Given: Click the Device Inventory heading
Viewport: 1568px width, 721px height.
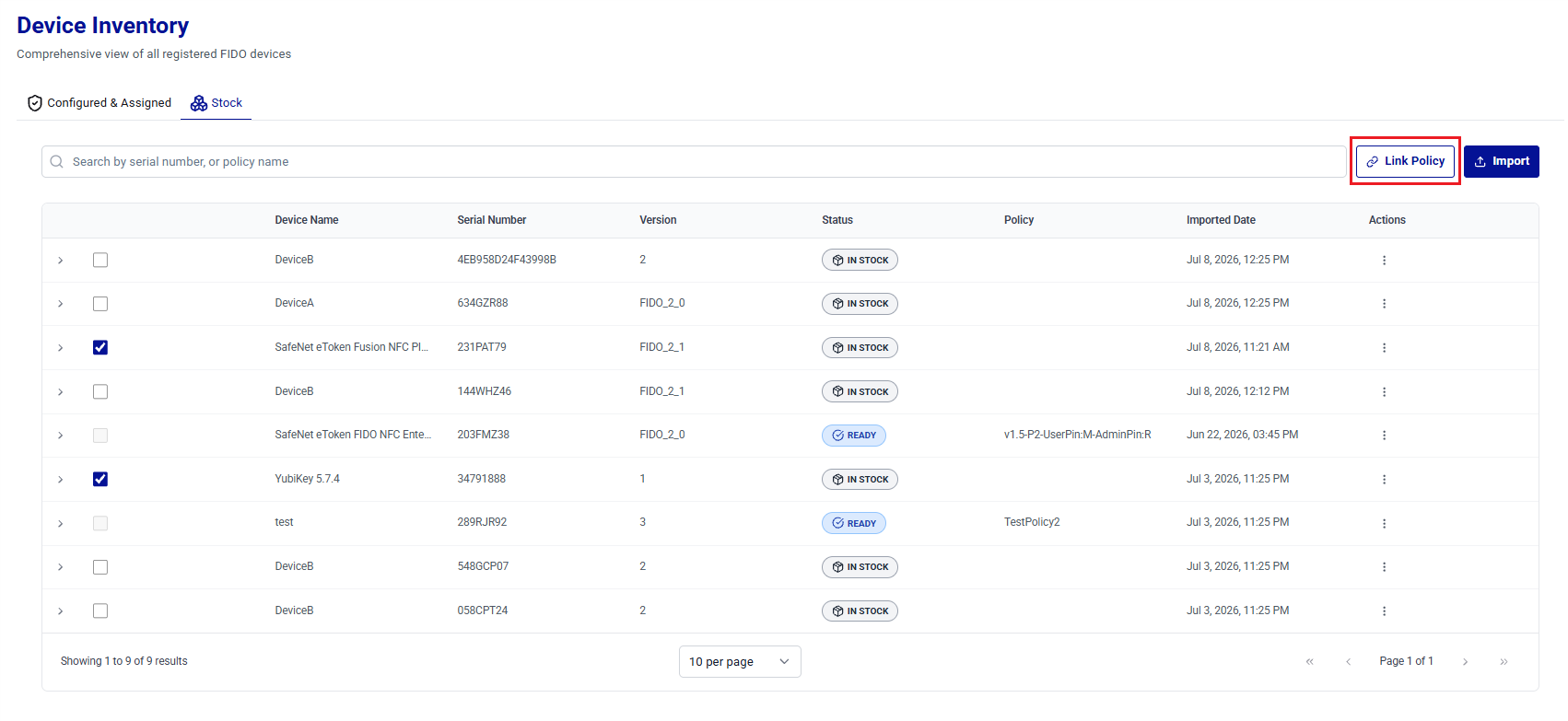Looking at the screenshot, I should pyautogui.click(x=103, y=26).
